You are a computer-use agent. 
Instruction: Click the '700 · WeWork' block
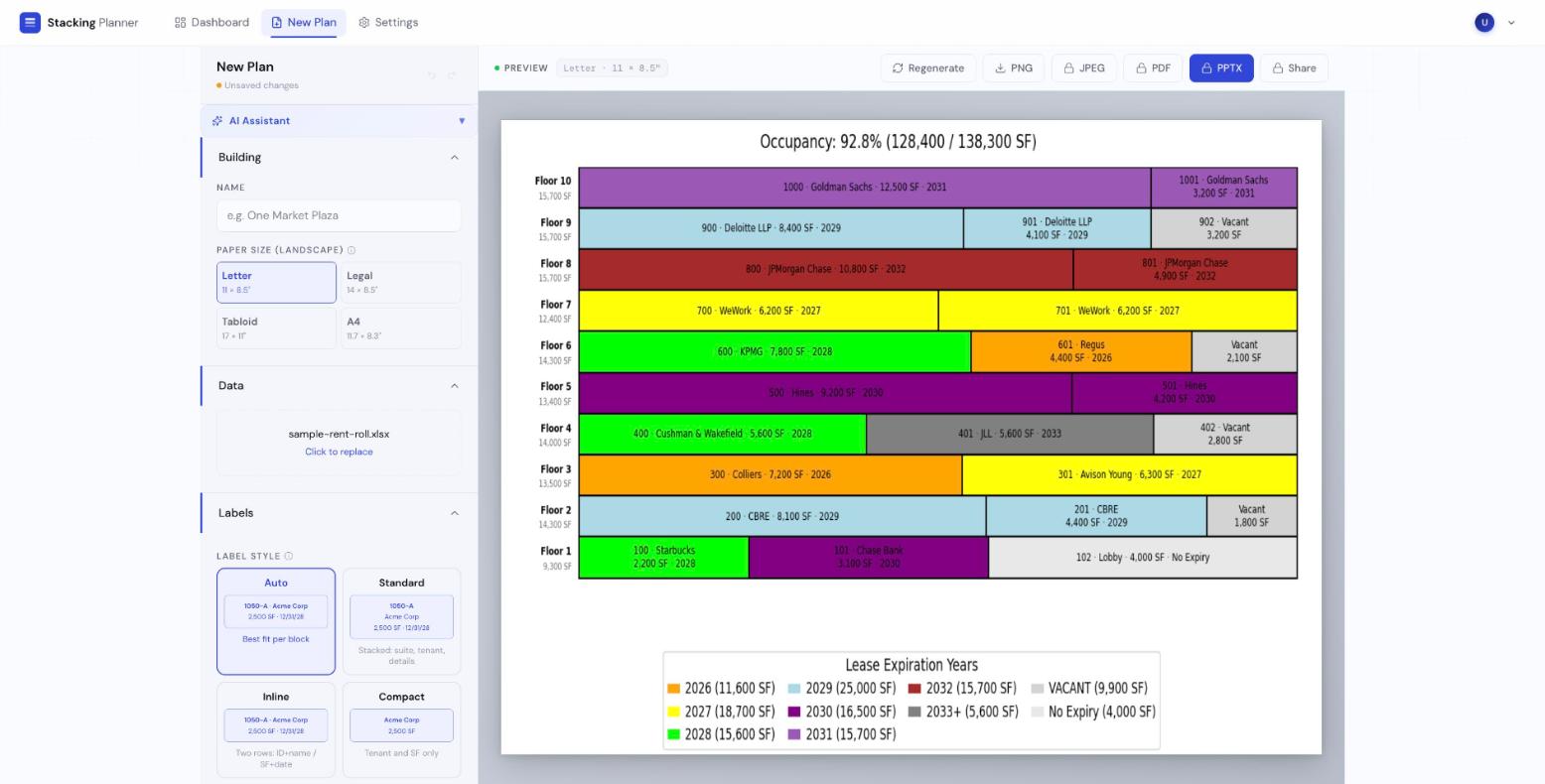point(759,311)
